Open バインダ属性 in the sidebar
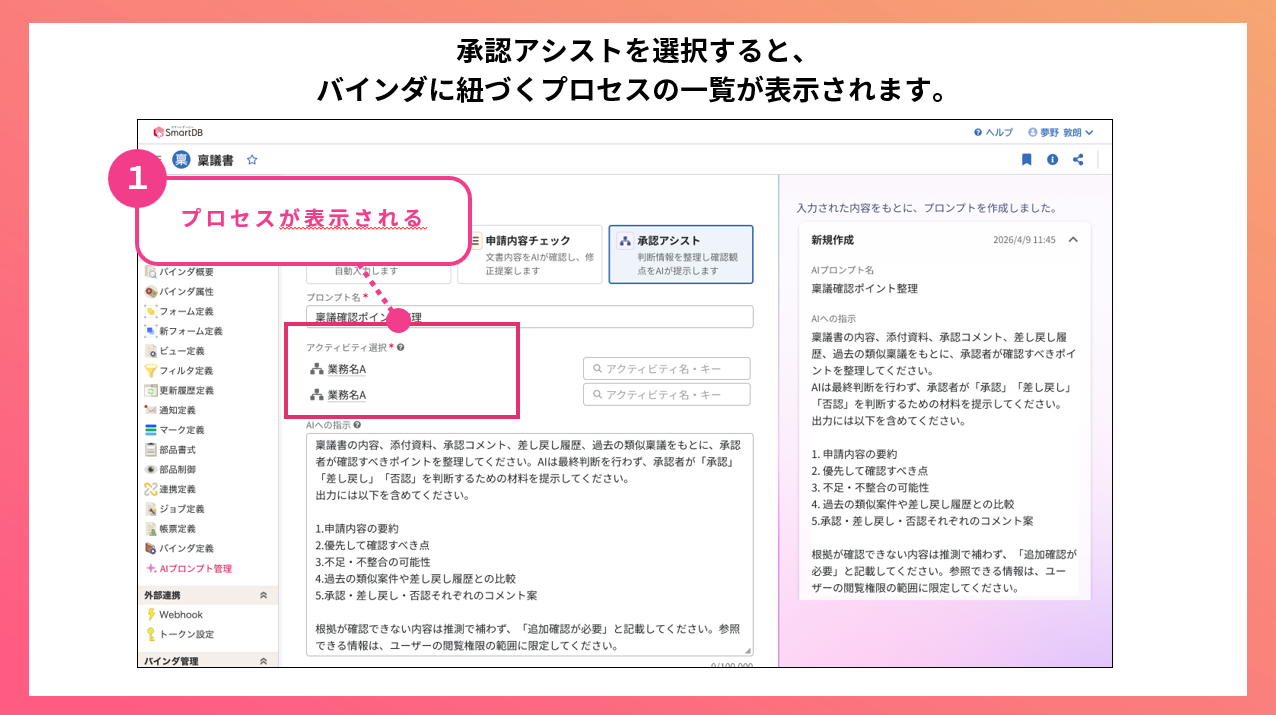This screenshot has height=715, width=1276. [x=179, y=292]
